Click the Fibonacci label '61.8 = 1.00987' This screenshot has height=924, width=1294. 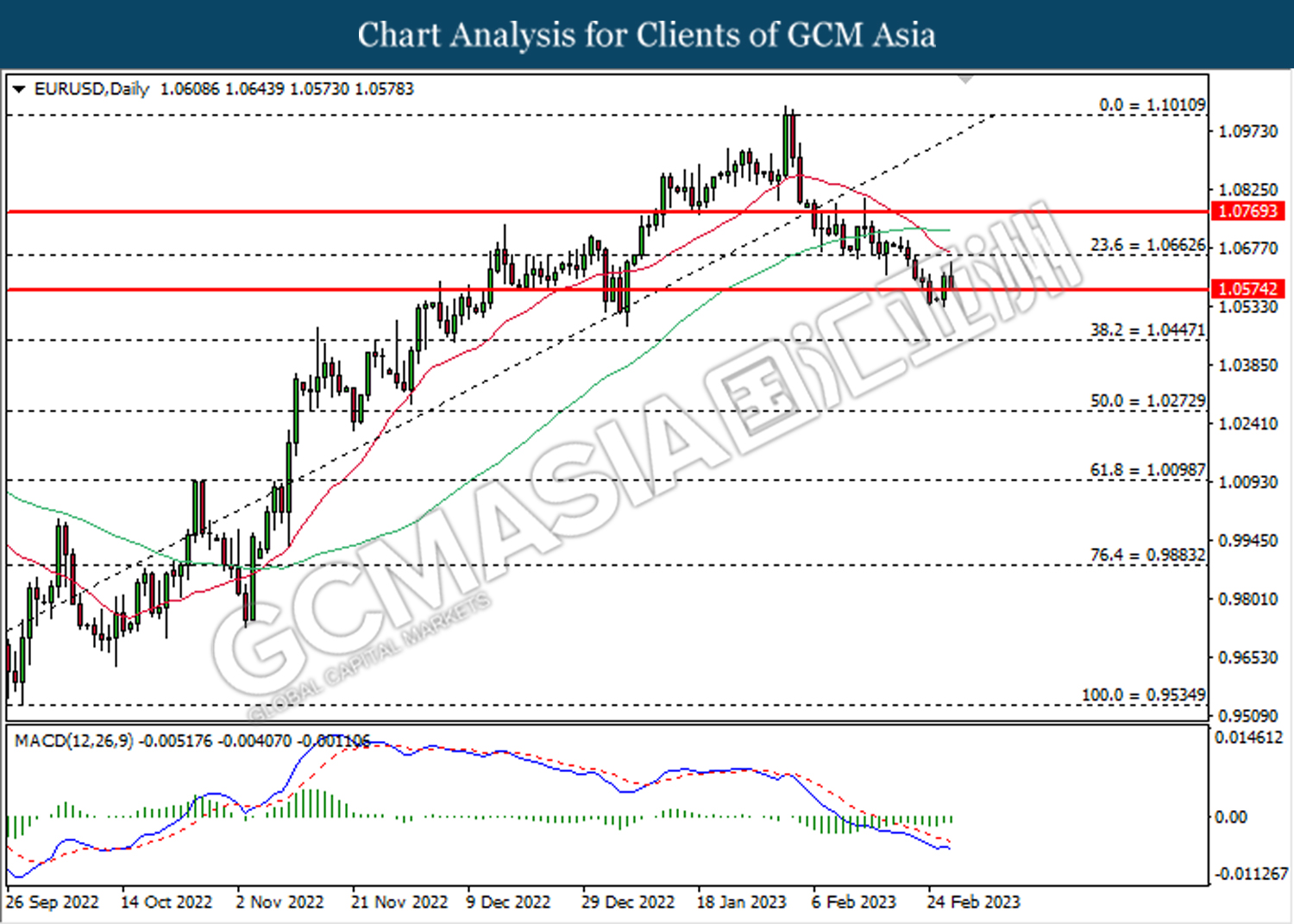(1147, 470)
